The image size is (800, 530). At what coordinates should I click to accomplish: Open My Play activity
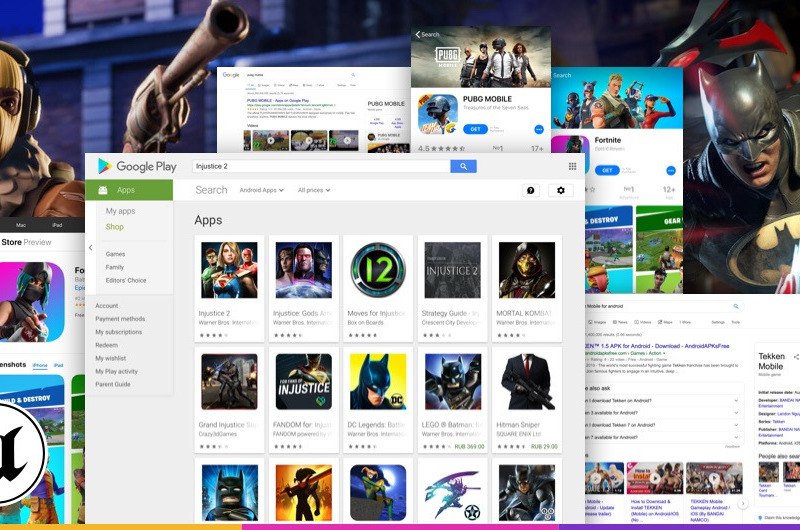116,372
